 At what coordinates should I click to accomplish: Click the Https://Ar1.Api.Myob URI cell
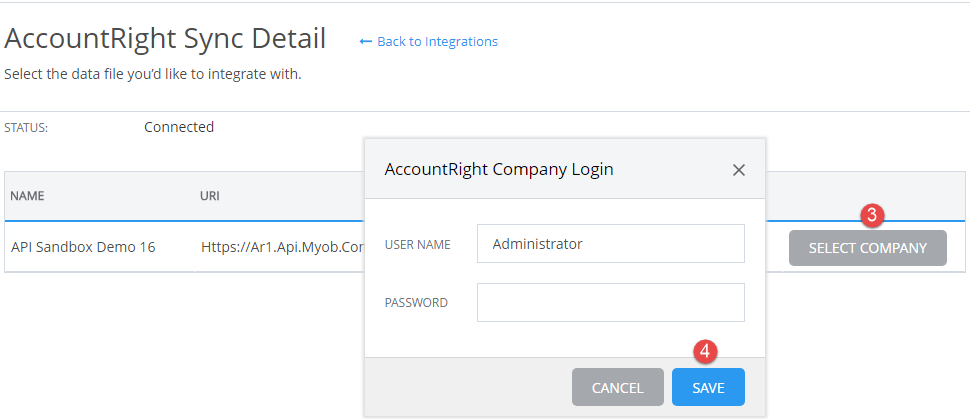(x=281, y=248)
